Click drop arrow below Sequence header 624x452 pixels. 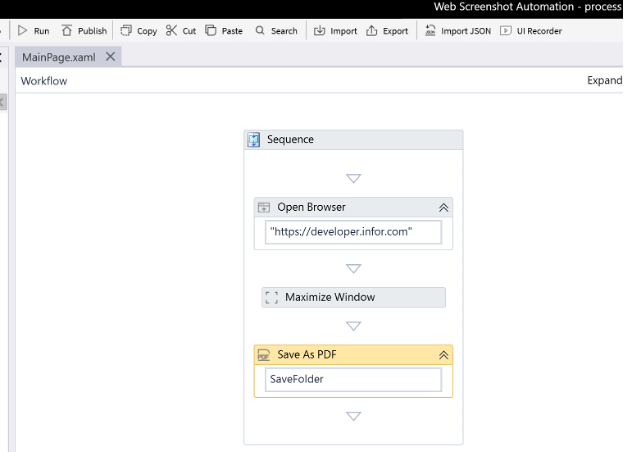click(x=353, y=179)
